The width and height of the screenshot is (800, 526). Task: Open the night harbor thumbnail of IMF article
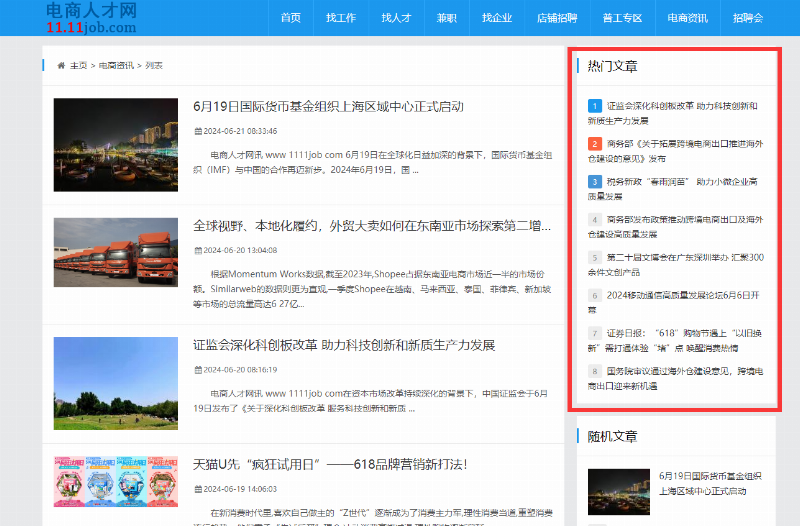[x=116, y=145]
